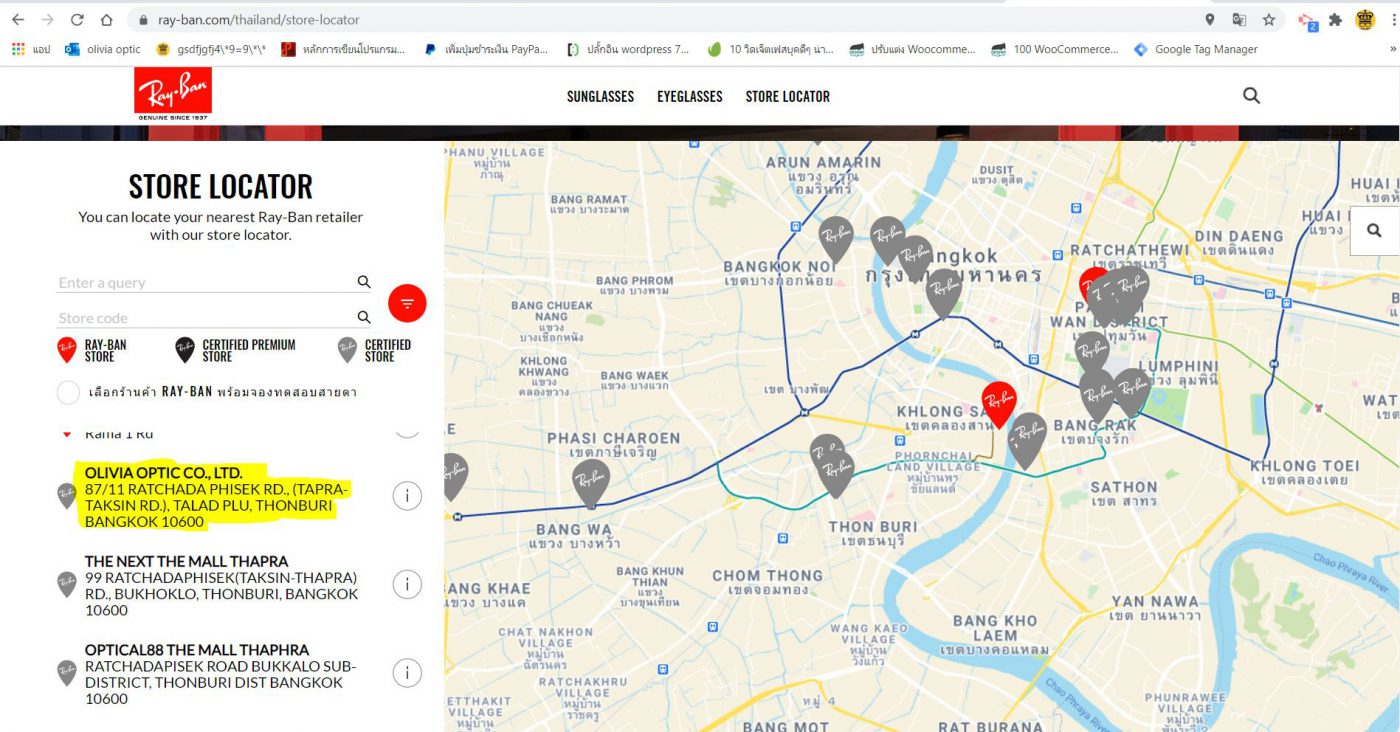
Task: Click the THON BURI map label
Action: (872, 527)
